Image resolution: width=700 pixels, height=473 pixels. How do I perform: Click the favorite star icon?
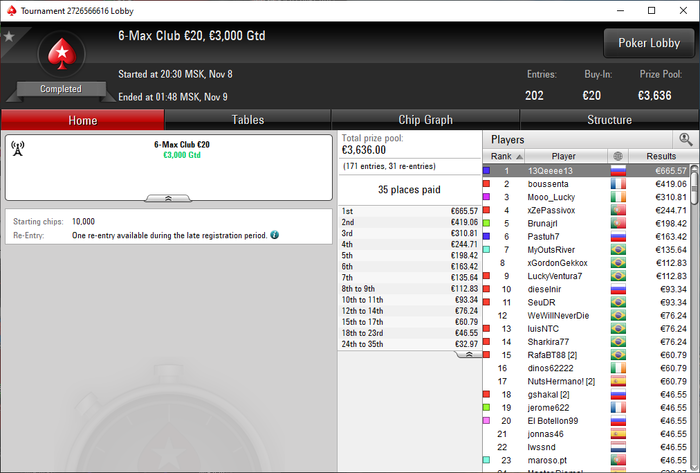click(x=9, y=36)
